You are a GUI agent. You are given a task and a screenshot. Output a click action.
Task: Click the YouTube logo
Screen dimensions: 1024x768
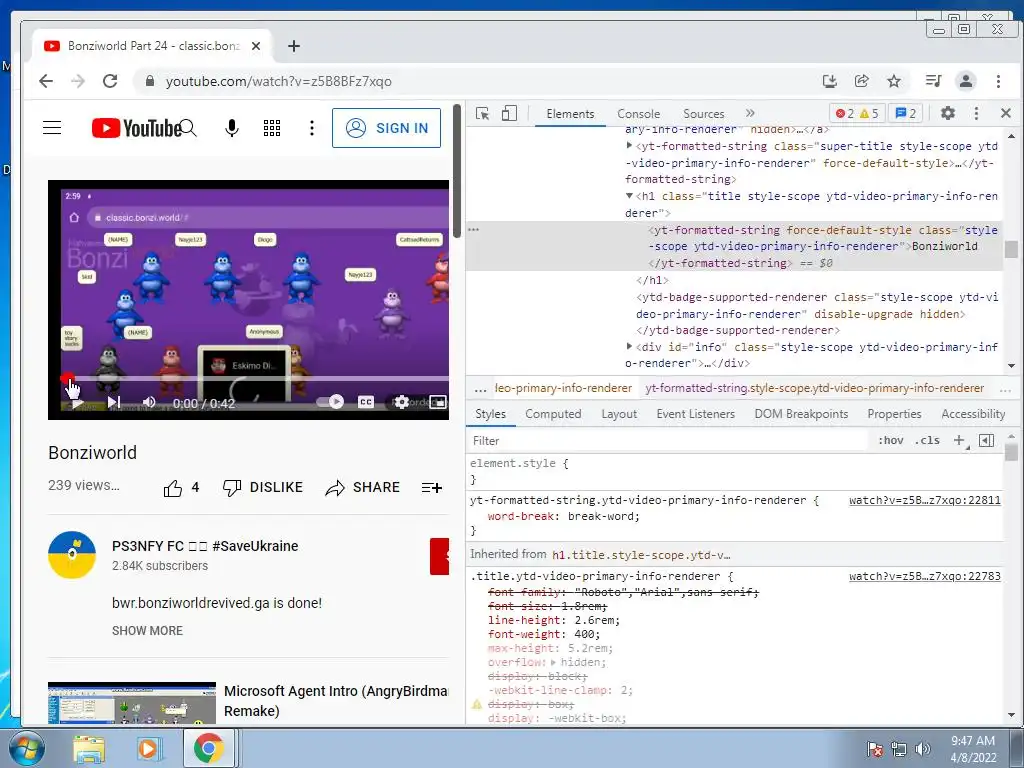(136, 128)
